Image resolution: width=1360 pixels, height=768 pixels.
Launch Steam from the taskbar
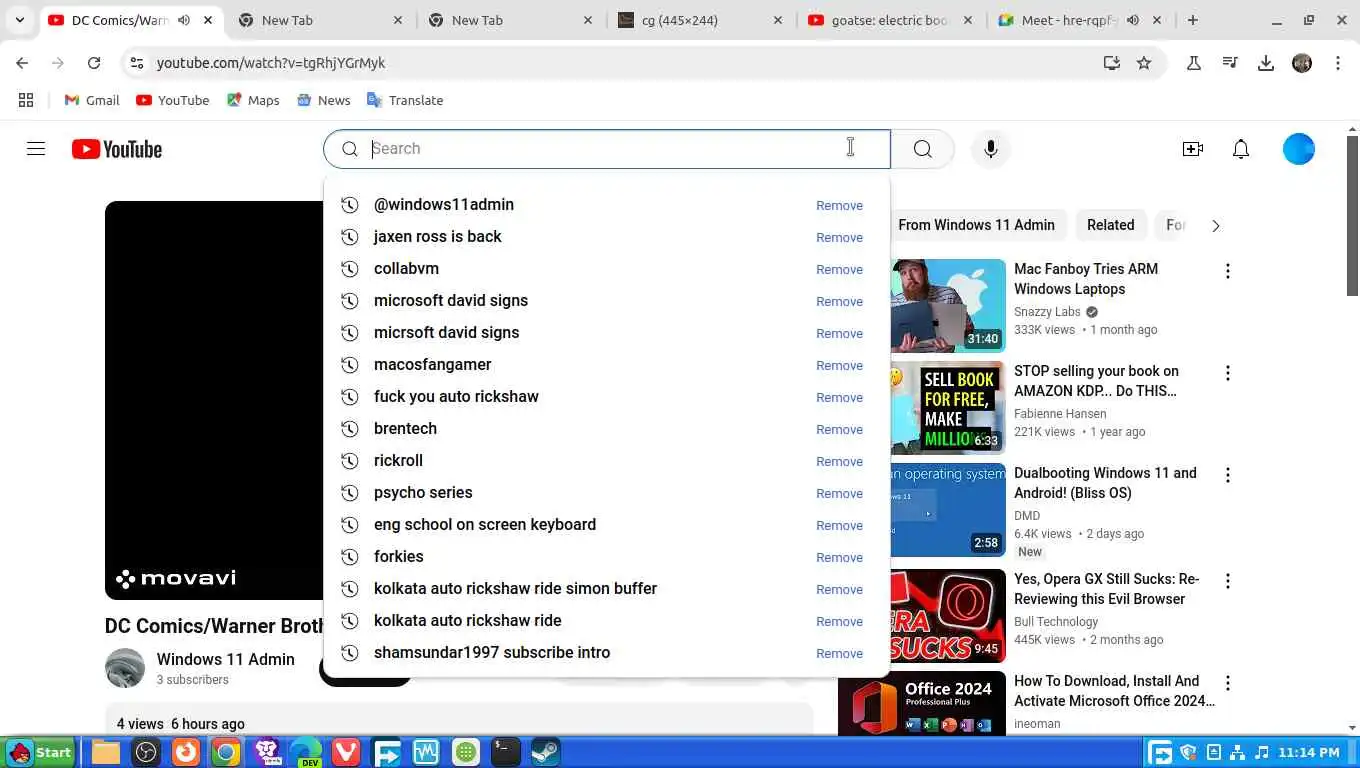[x=545, y=752]
